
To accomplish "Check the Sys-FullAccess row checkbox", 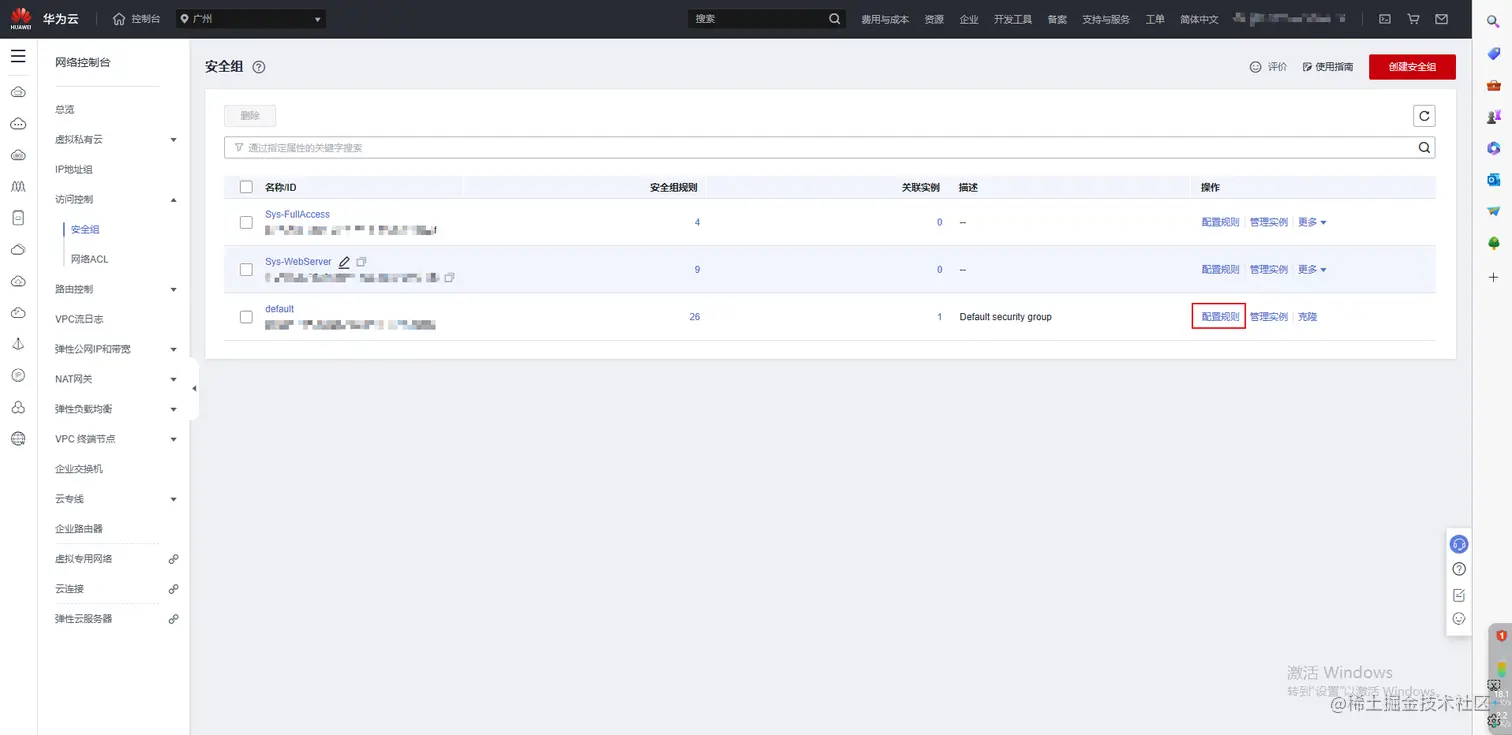I will click(x=246, y=222).
